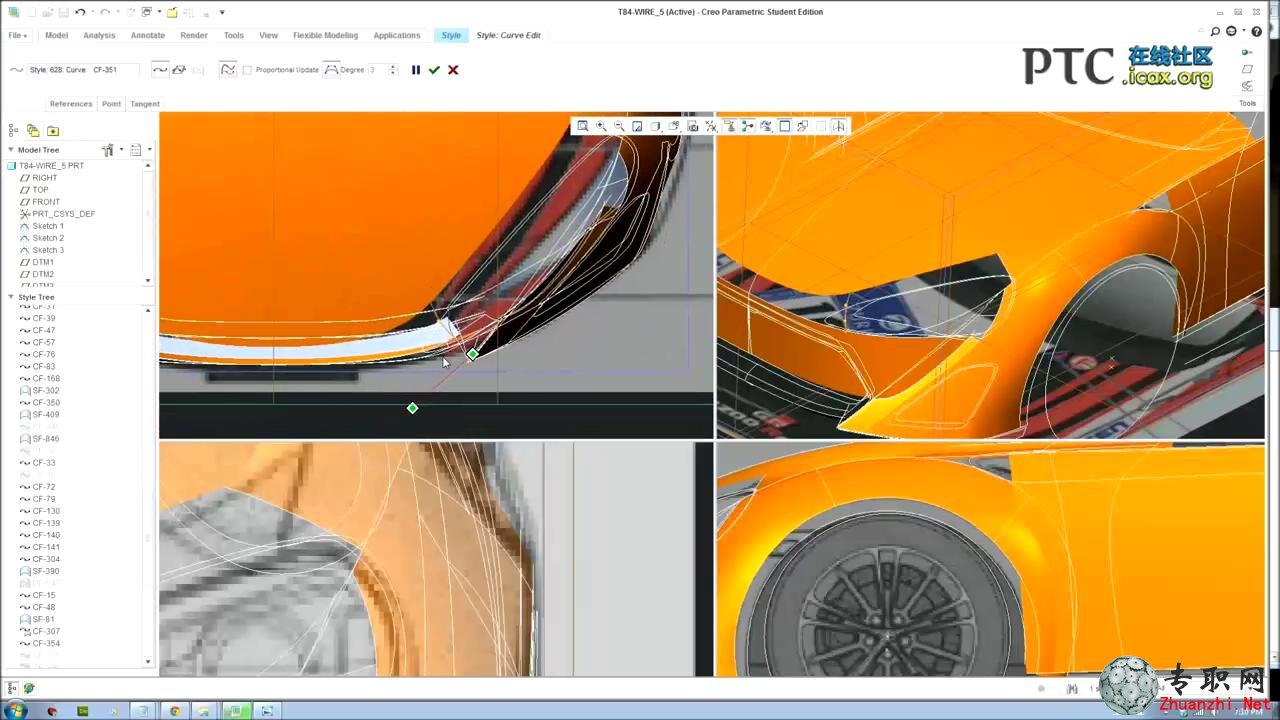Toggle the Annotation Display icon

[x=729, y=126]
